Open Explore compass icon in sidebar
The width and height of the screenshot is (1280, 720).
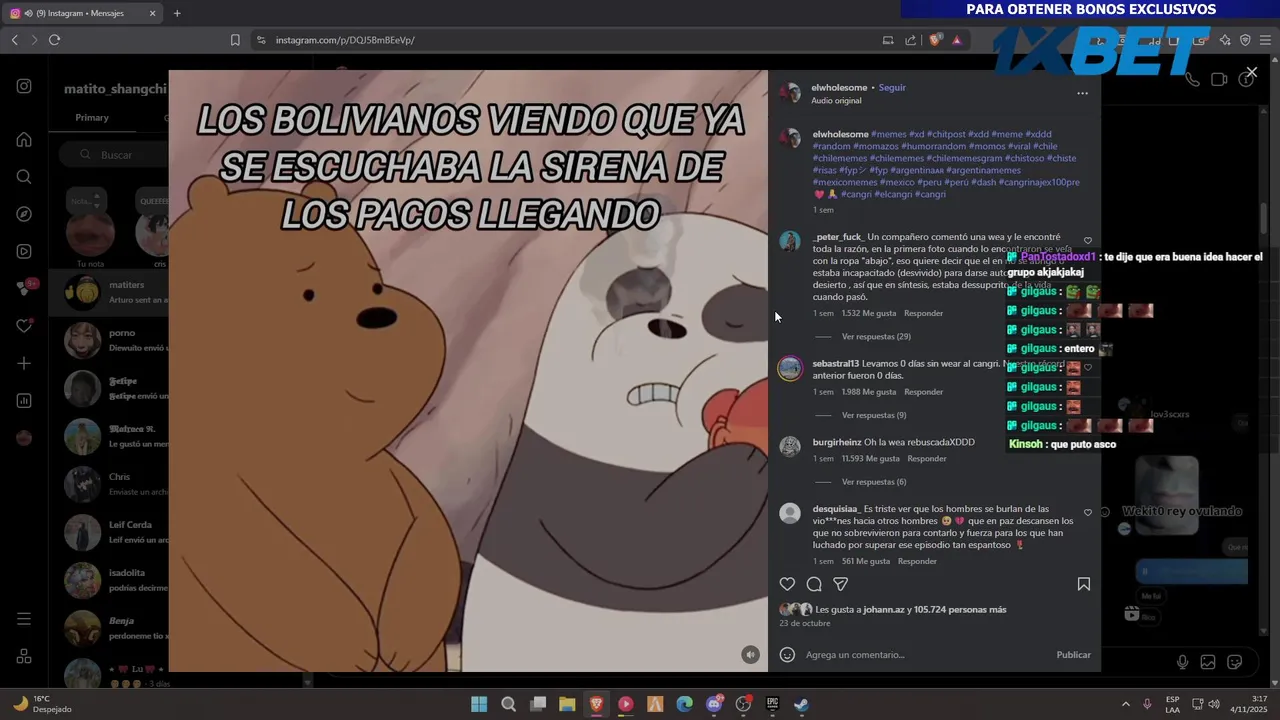(24, 214)
